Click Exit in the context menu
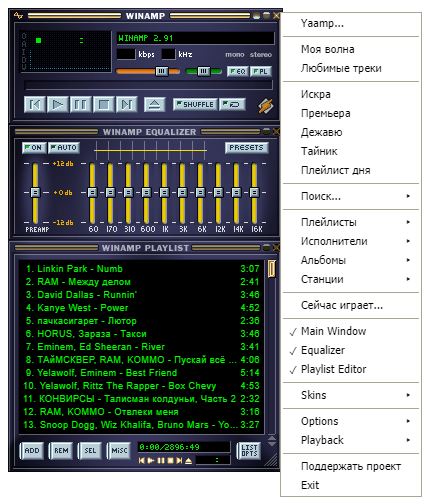This screenshot has height=504, width=431. pyautogui.click(x=351, y=485)
